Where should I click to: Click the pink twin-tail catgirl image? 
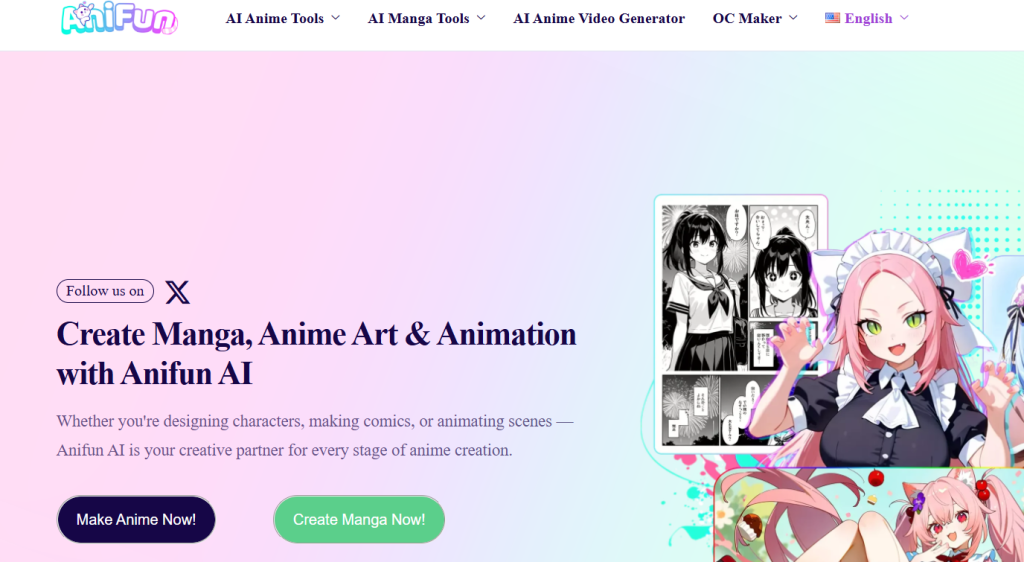click(869, 517)
